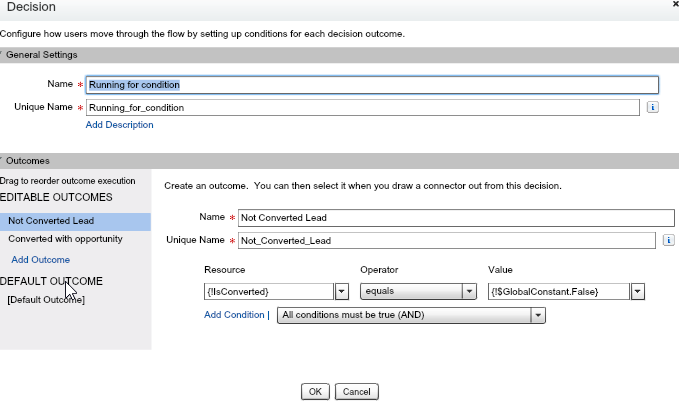Screen dimensions: 679x403
Task: Select the Not Converted Lead outcome
Action: point(50,221)
